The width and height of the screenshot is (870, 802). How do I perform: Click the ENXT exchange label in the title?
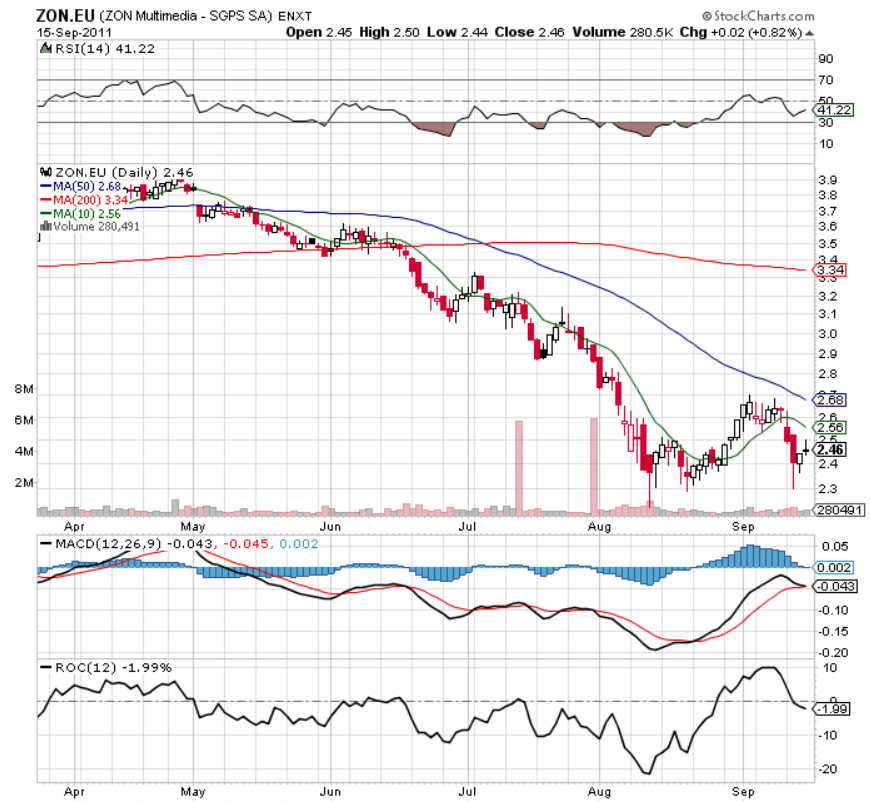point(295,16)
